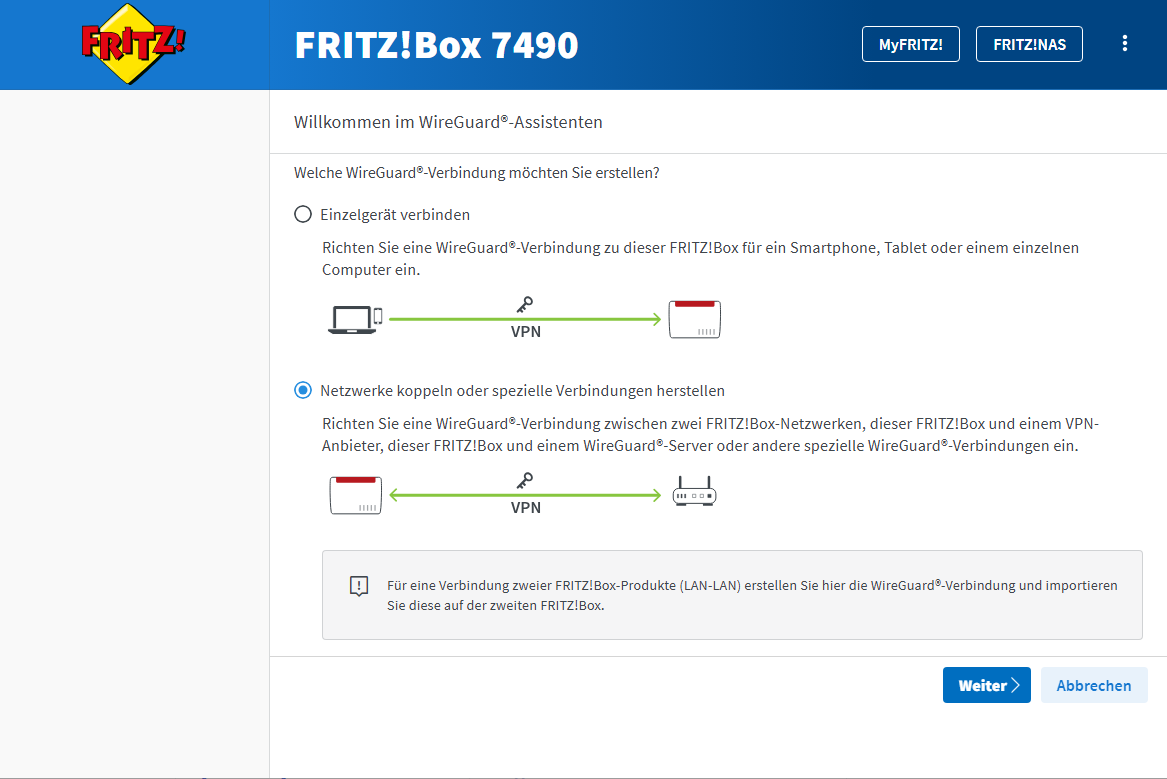This screenshot has height=779, width=1167.
Task: Click the key icon in the single-device diagram
Action: (x=525, y=304)
